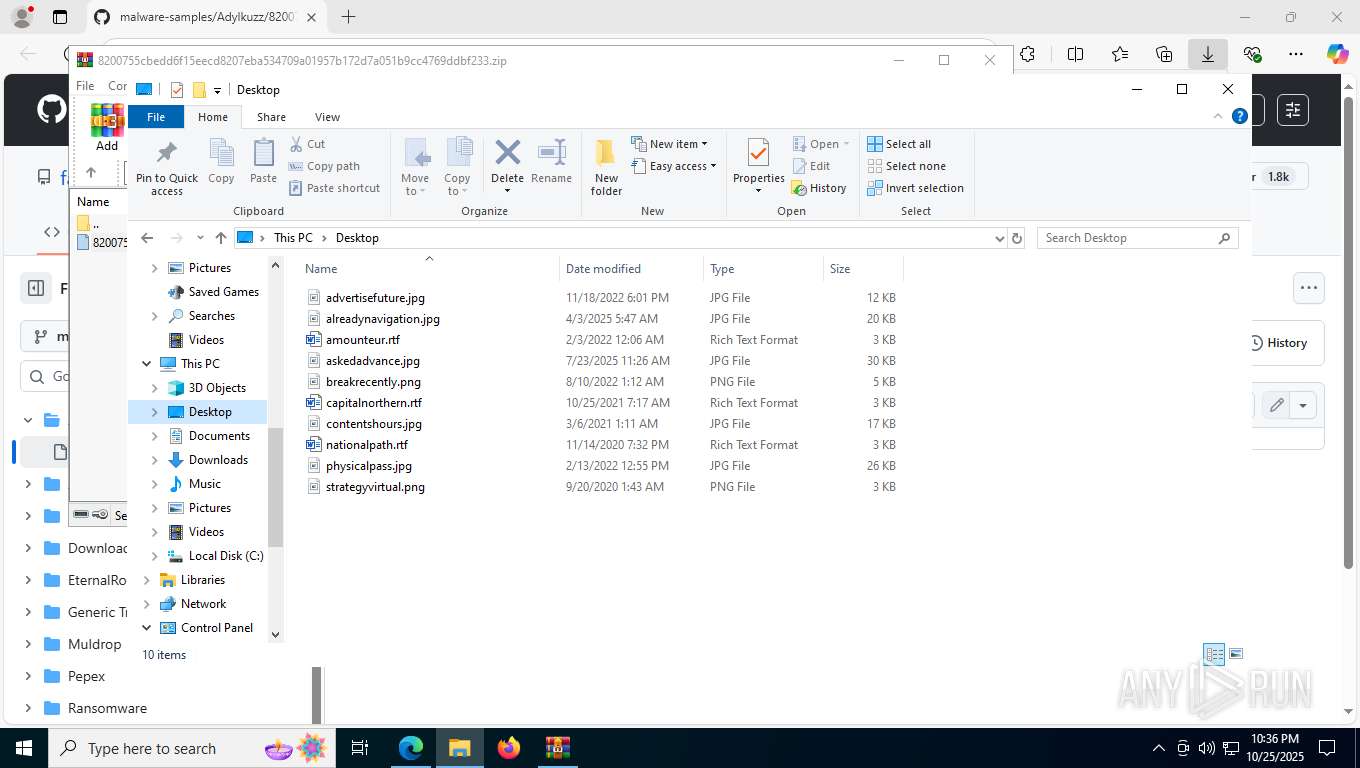Switch to the View ribbon tab
1360x768 pixels.
coord(327,117)
